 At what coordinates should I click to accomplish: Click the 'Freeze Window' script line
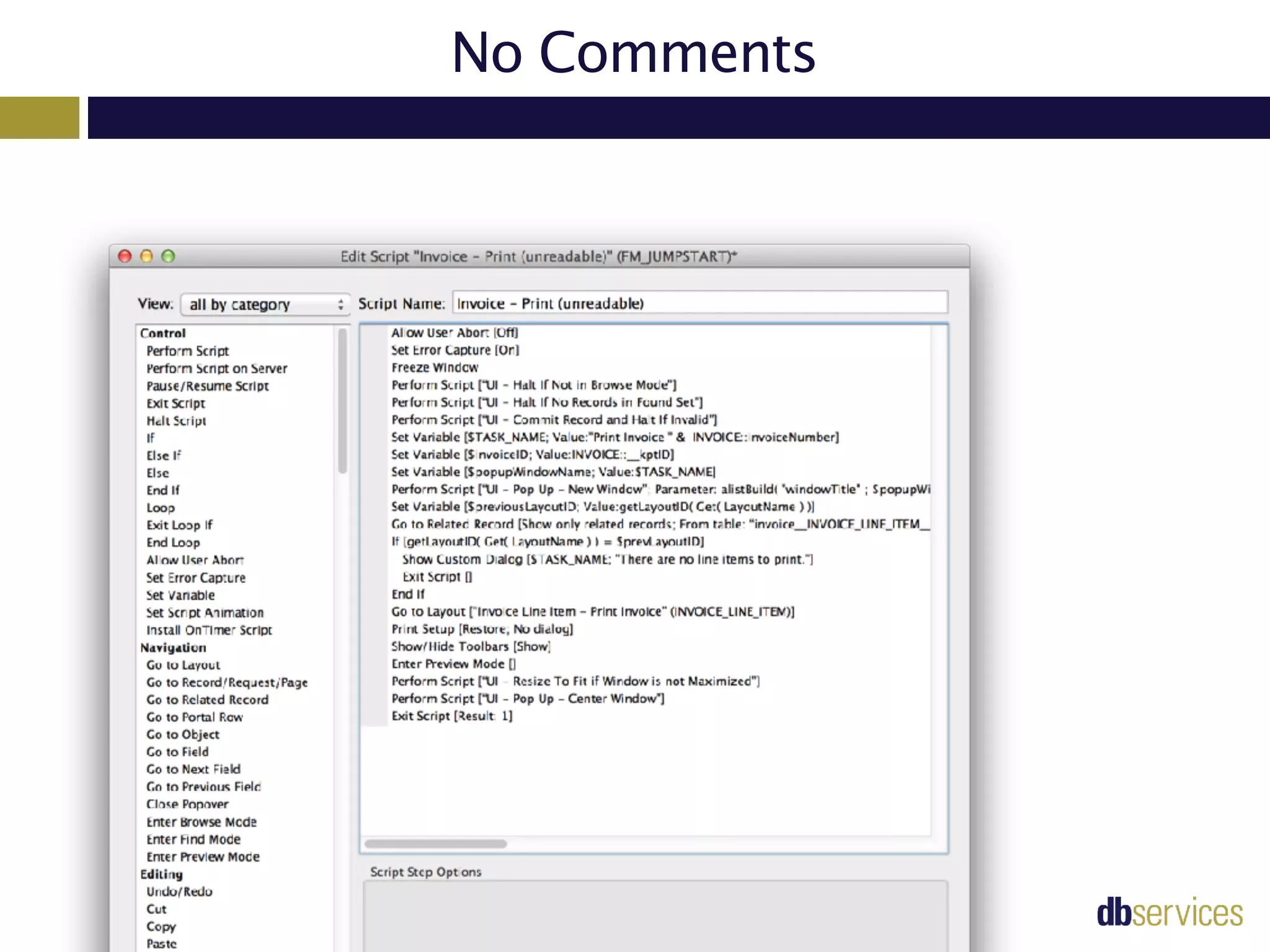(435, 368)
